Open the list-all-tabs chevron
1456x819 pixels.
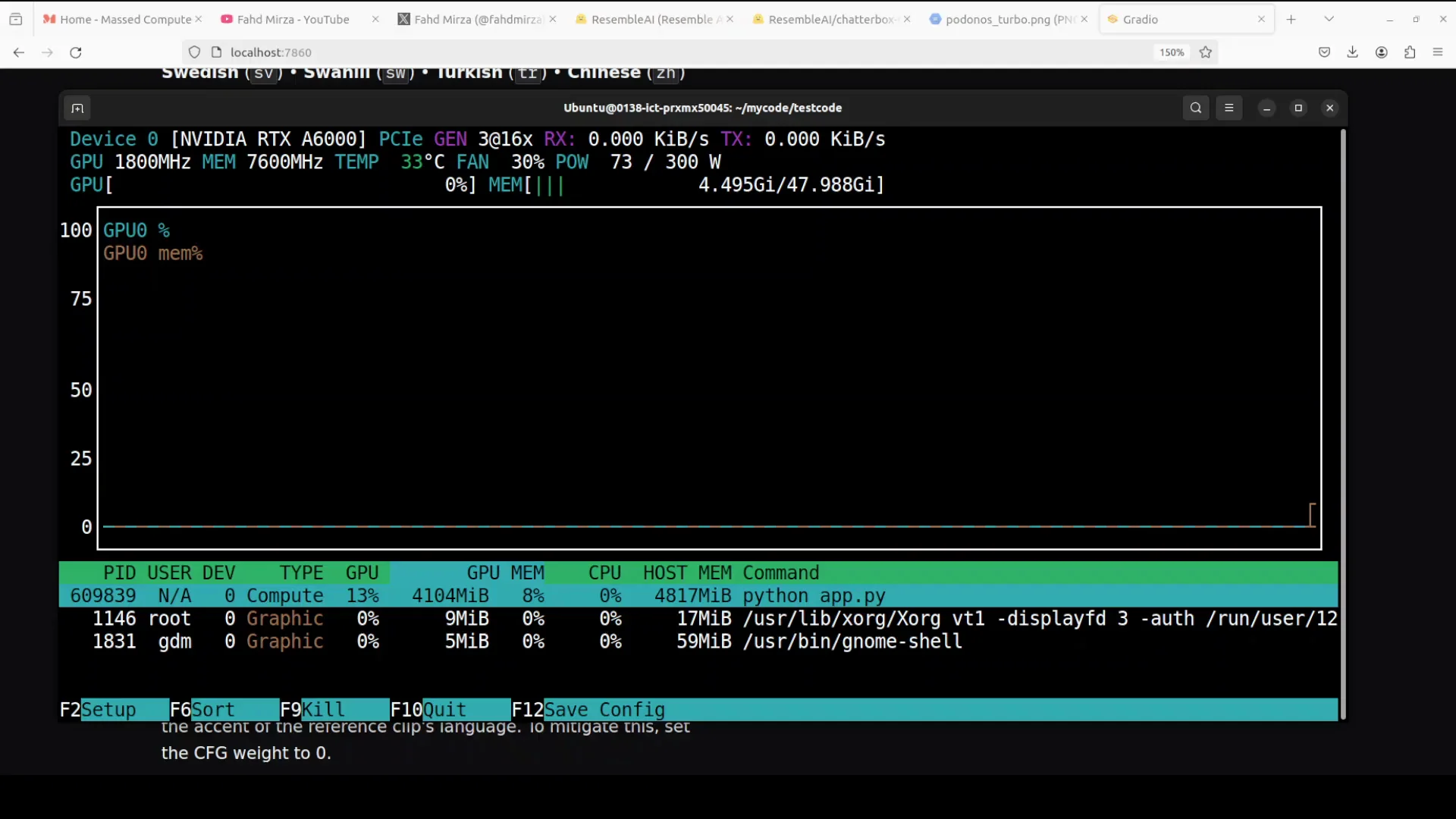[x=1329, y=18]
